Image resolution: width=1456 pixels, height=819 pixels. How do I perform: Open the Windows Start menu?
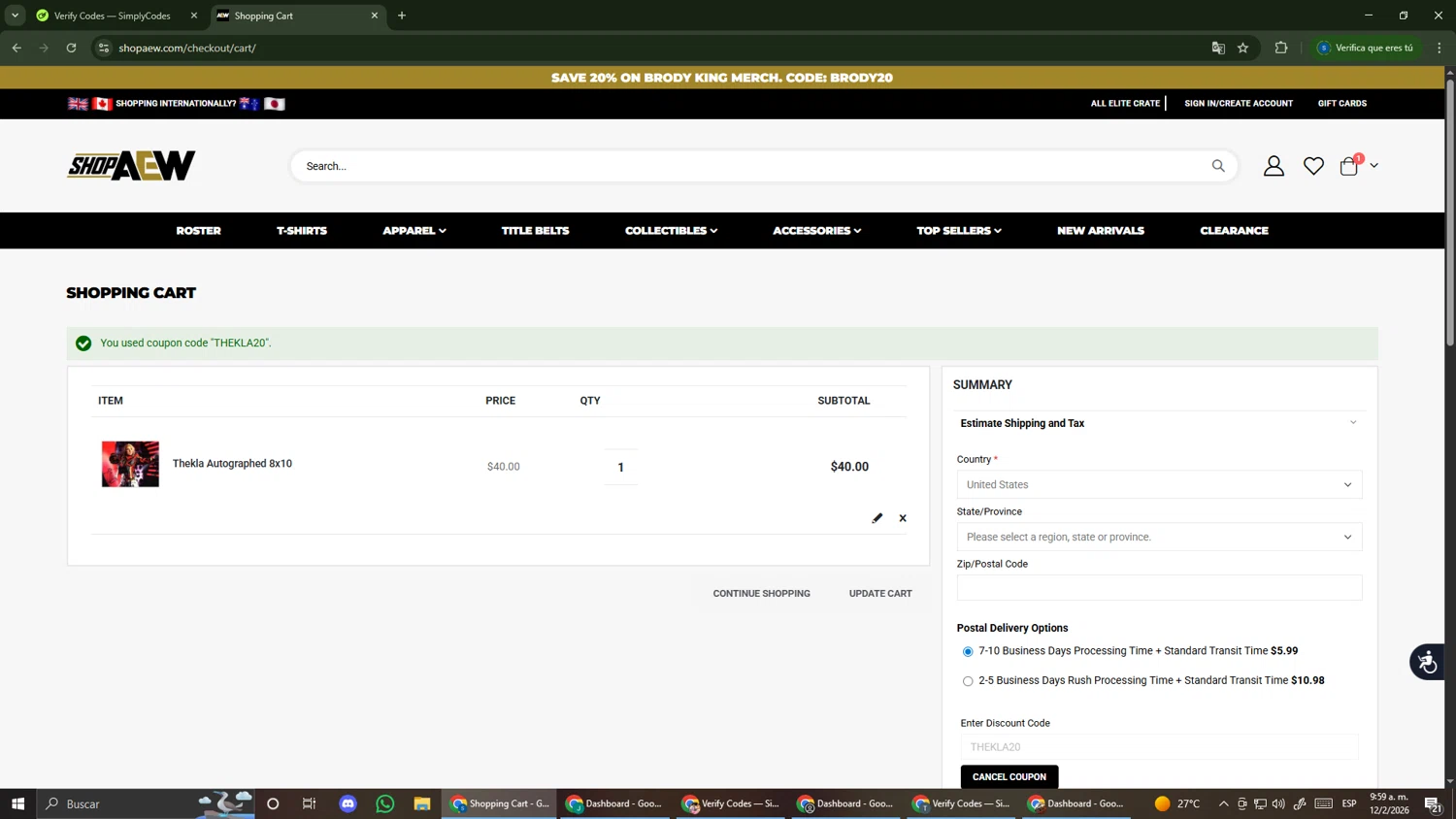17,803
